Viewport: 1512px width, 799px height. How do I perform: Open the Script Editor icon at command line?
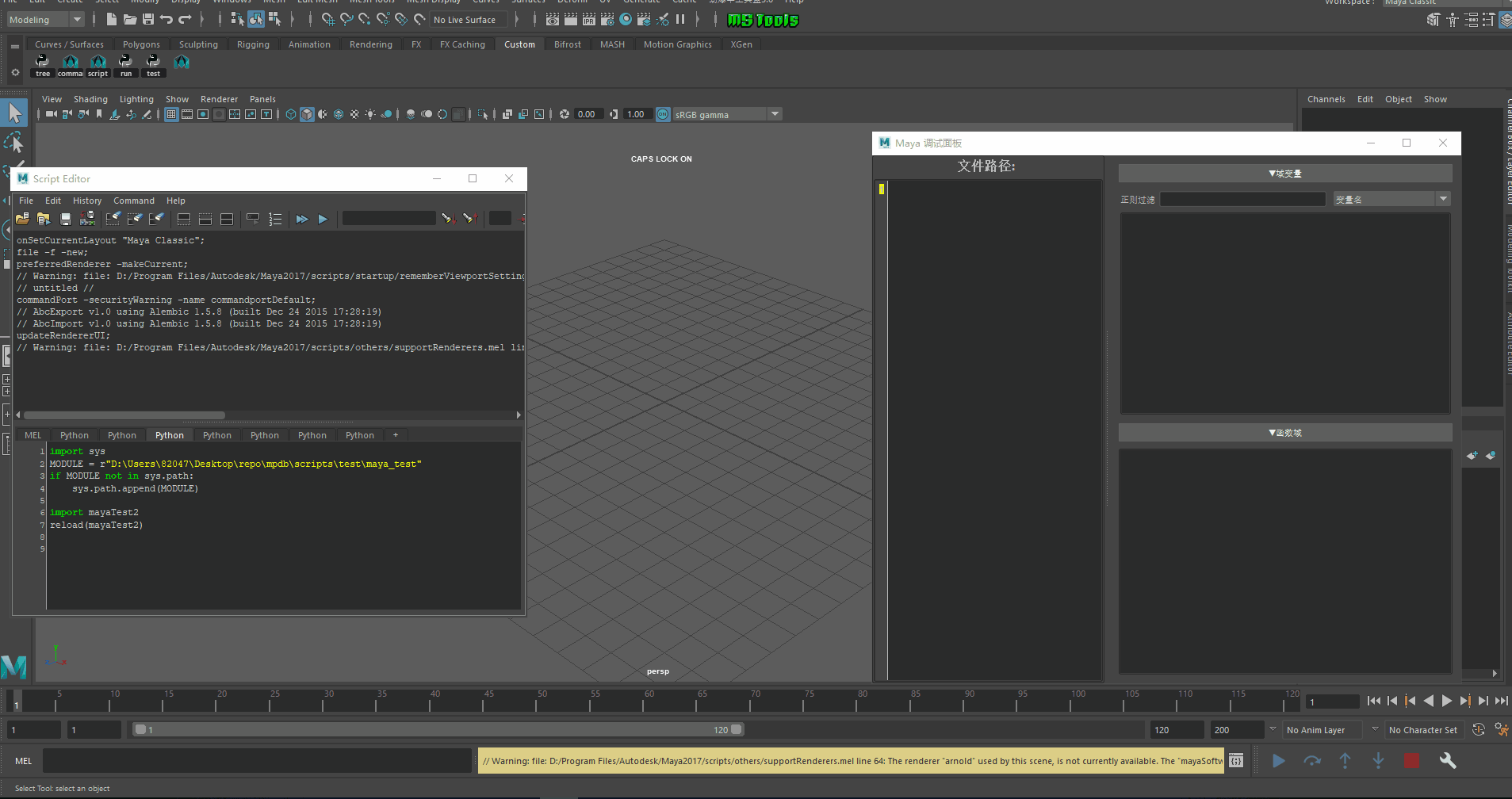(1236, 761)
